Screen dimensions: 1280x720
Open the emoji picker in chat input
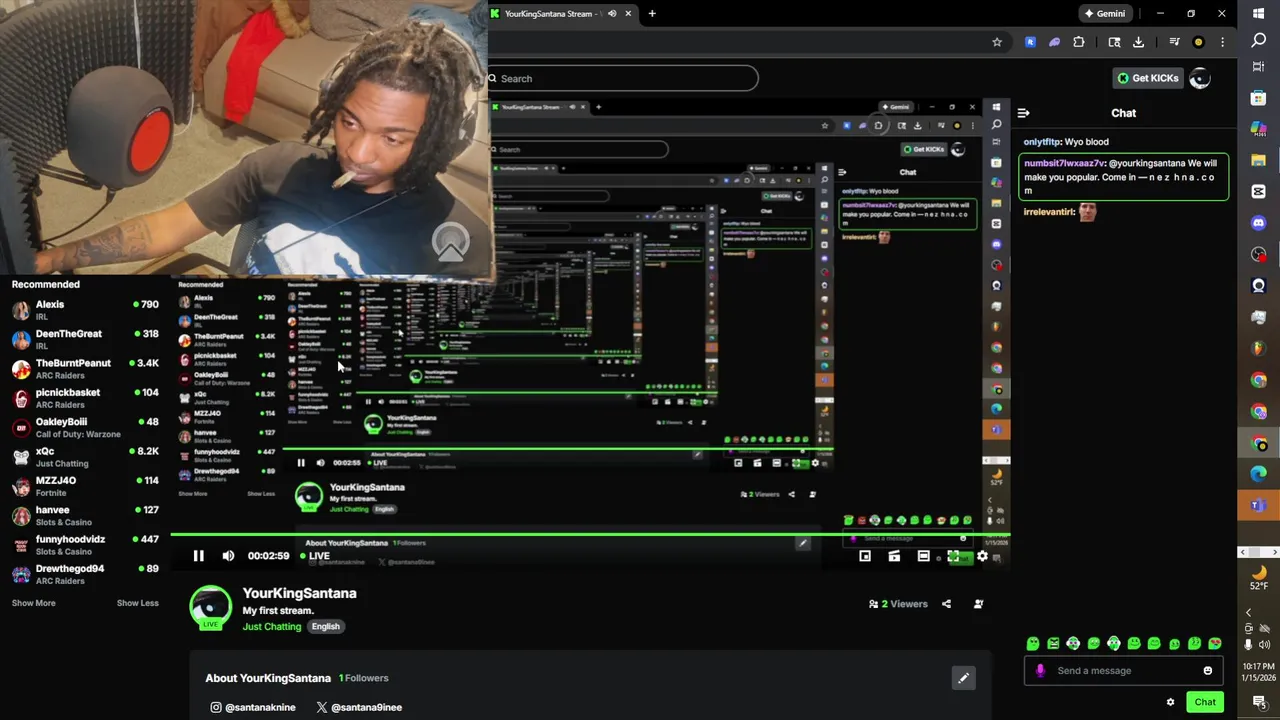1207,671
